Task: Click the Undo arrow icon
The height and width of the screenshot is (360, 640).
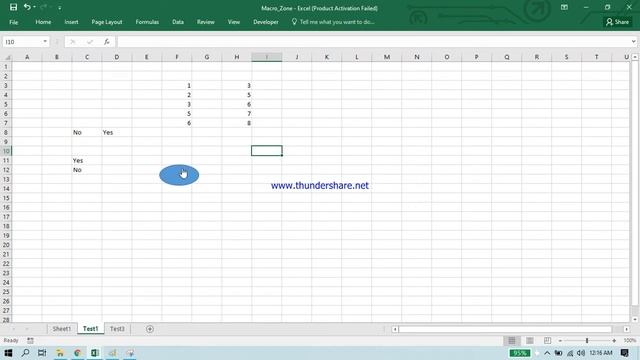Action: (27, 7)
